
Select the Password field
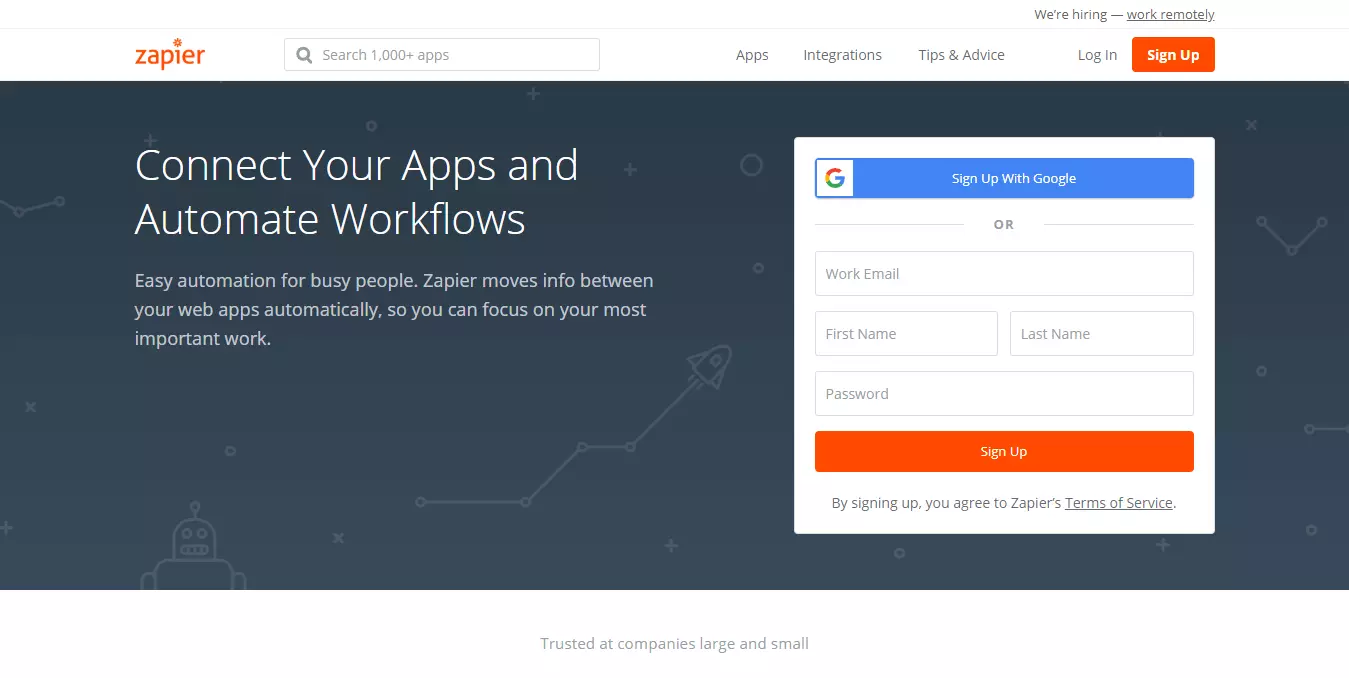click(x=1004, y=394)
